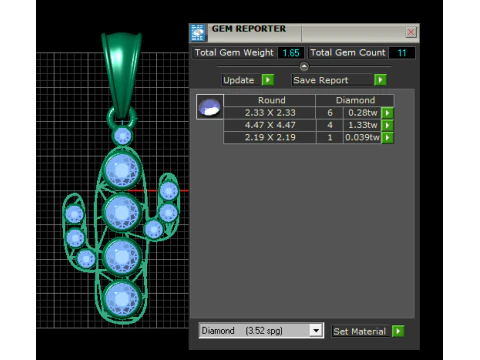
Task: Click the Gem Reporter panel icon
Action: [198, 32]
